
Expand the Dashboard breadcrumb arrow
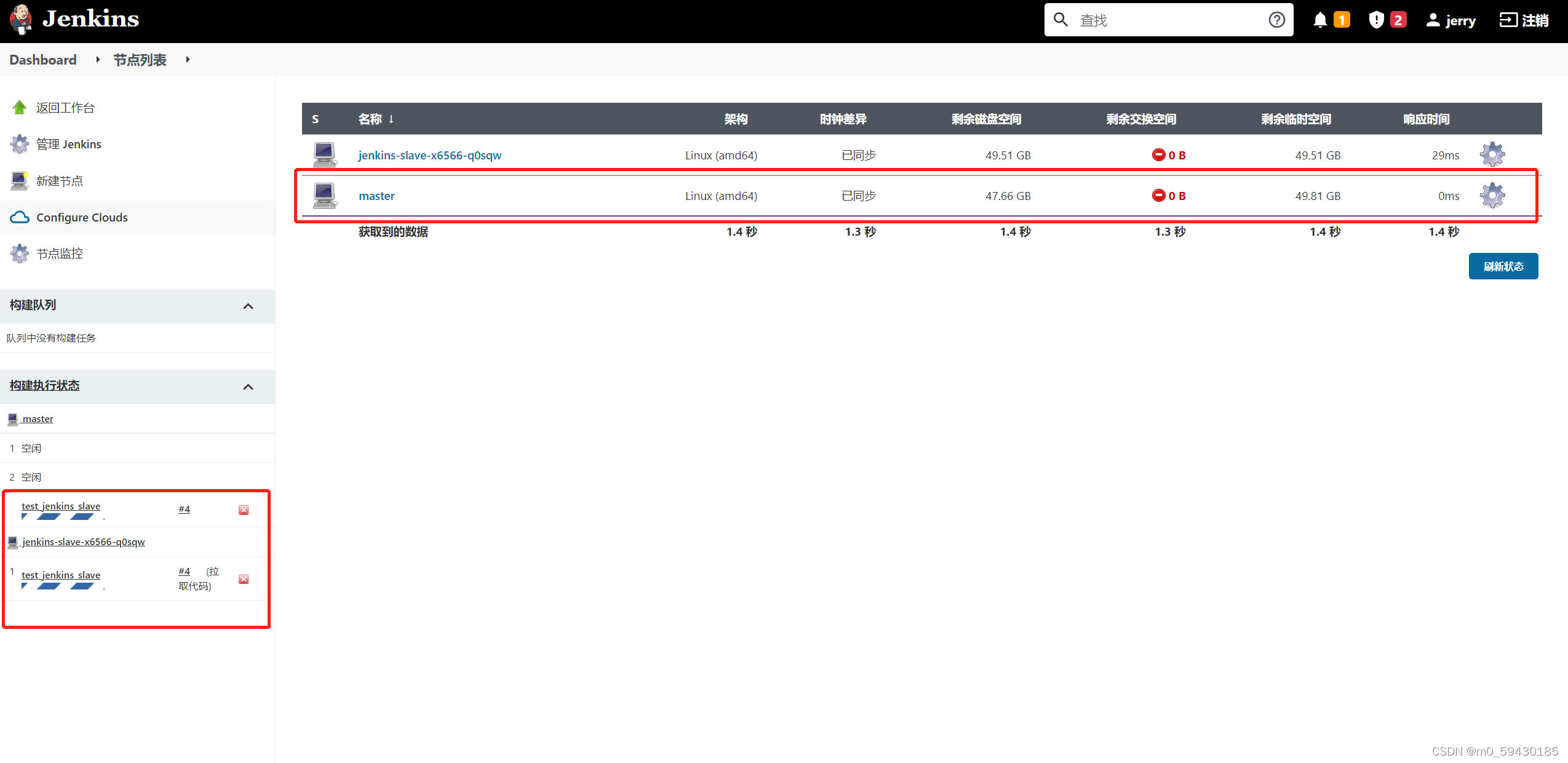(98, 60)
